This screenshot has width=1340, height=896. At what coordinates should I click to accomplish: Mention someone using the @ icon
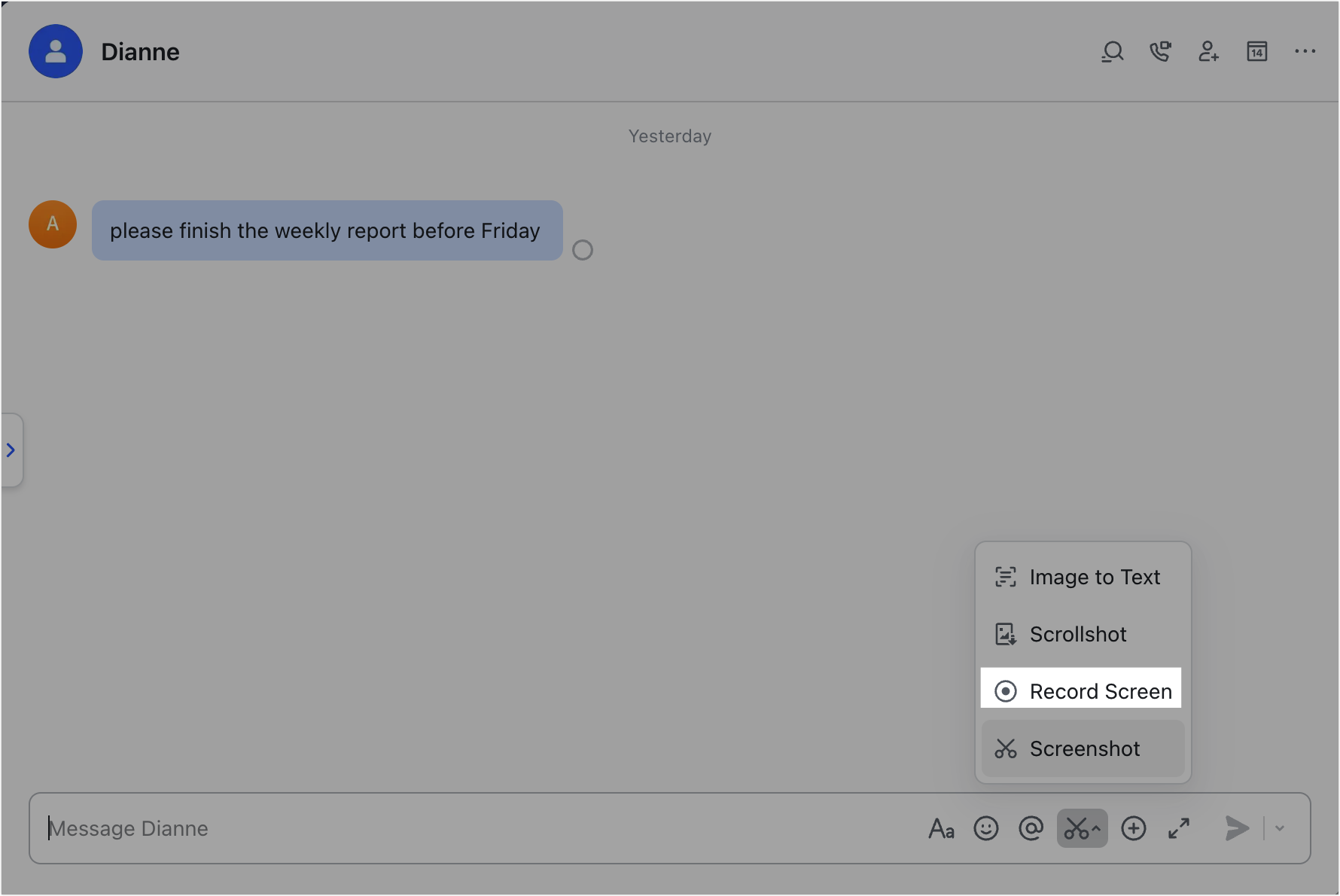pos(1031,828)
